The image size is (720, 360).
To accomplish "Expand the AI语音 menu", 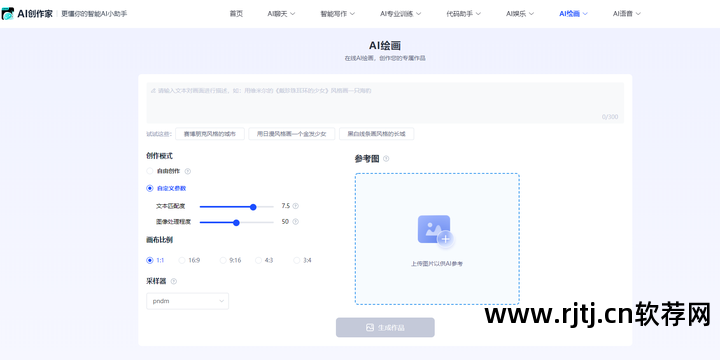I will 626,14.
